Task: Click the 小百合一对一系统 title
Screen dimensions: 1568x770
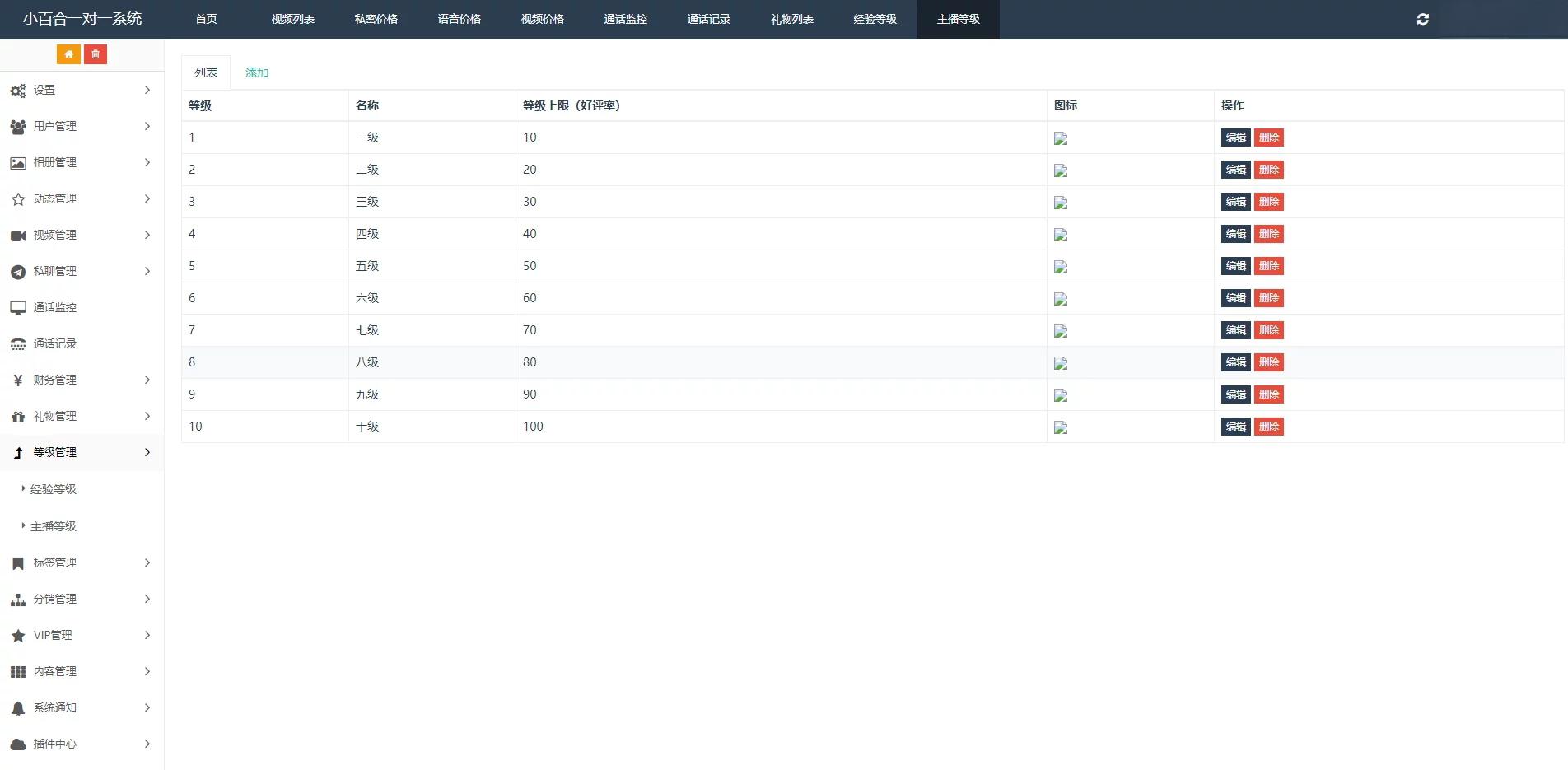Action: pos(82,18)
